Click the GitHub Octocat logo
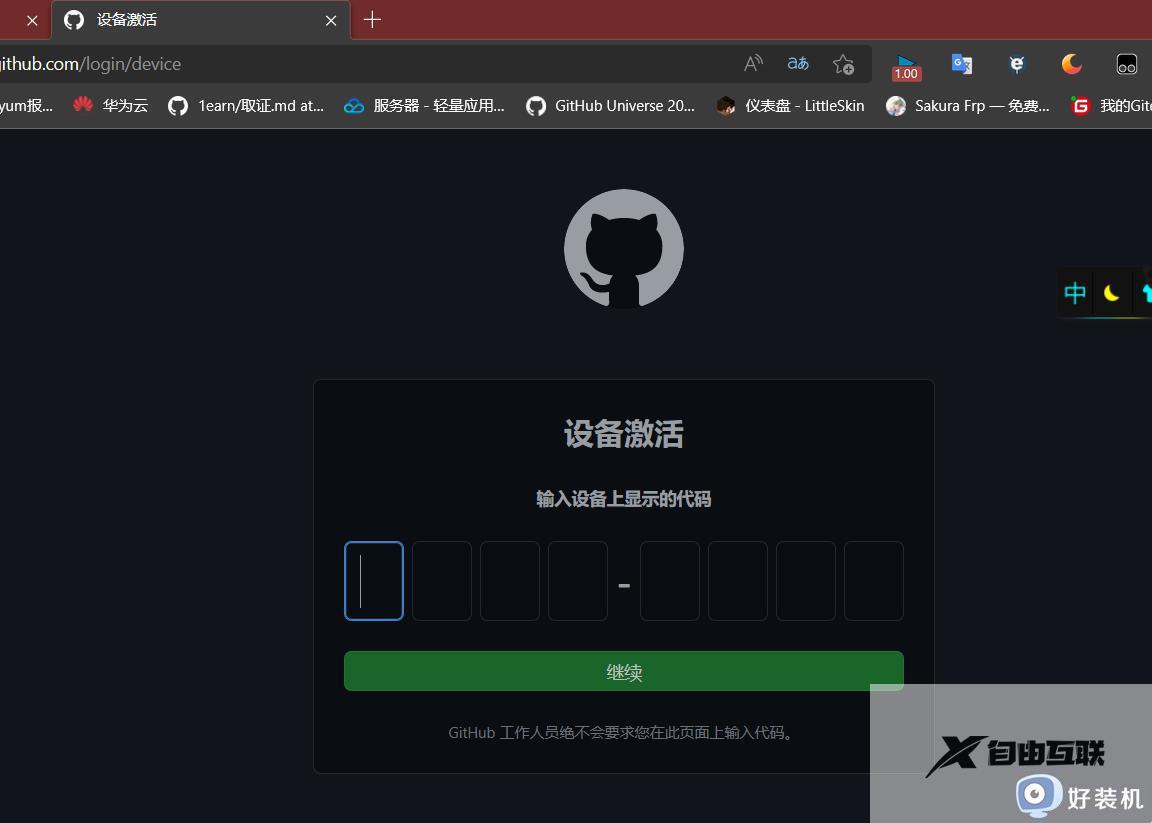 (623, 248)
